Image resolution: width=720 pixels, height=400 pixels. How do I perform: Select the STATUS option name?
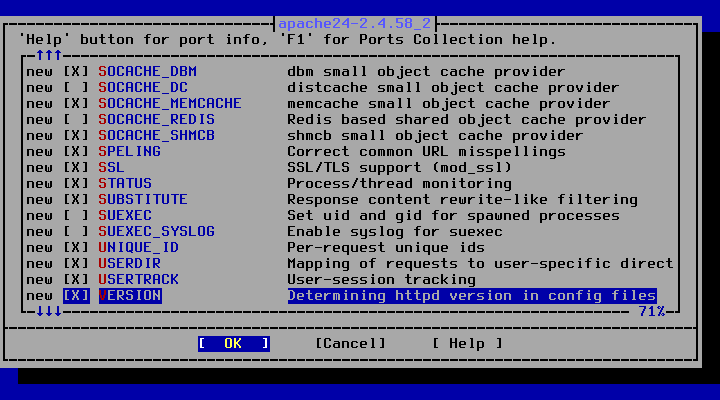pos(125,184)
